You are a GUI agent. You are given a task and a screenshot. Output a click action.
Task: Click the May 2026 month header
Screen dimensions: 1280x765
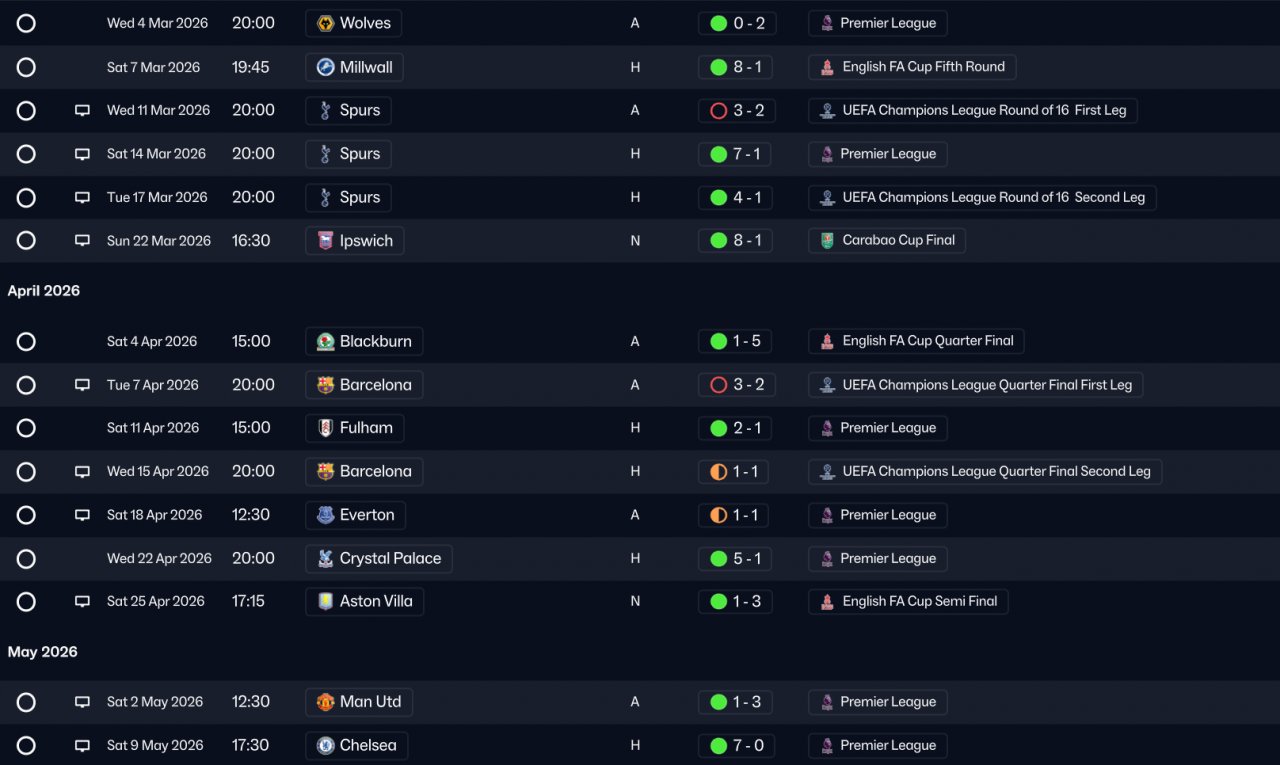(x=43, y=652)
